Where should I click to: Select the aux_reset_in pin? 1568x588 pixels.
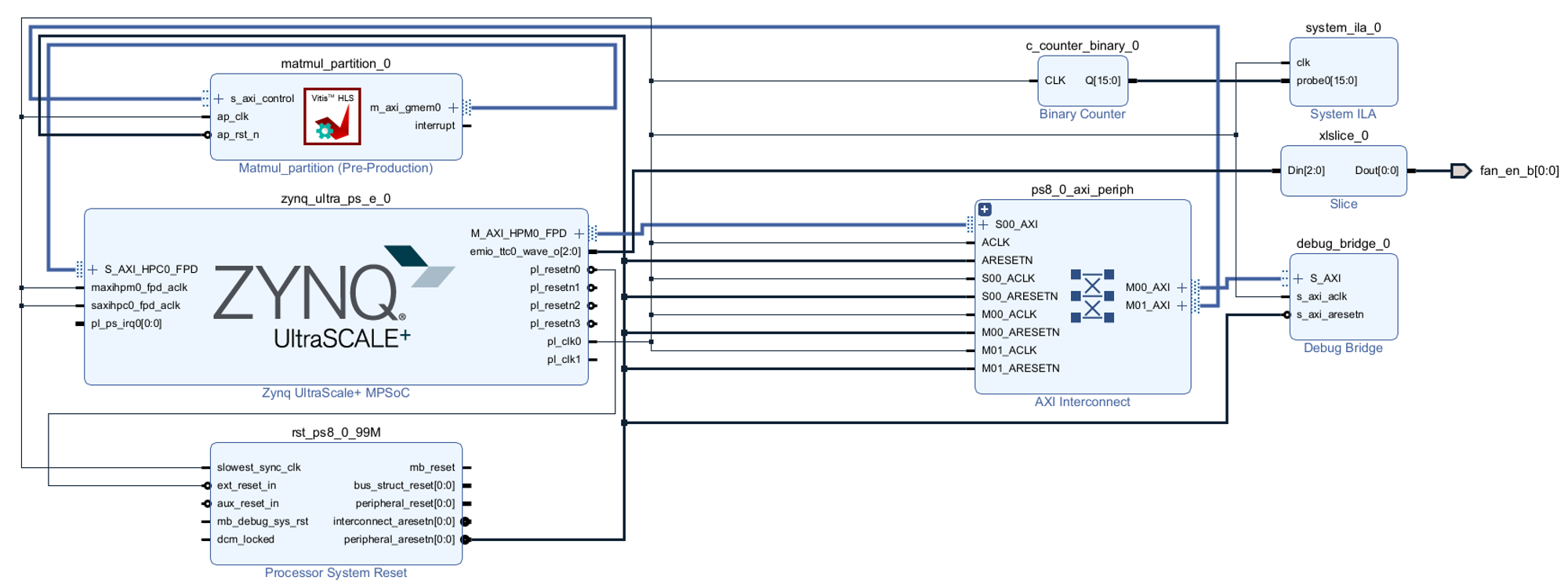point(248,503)
